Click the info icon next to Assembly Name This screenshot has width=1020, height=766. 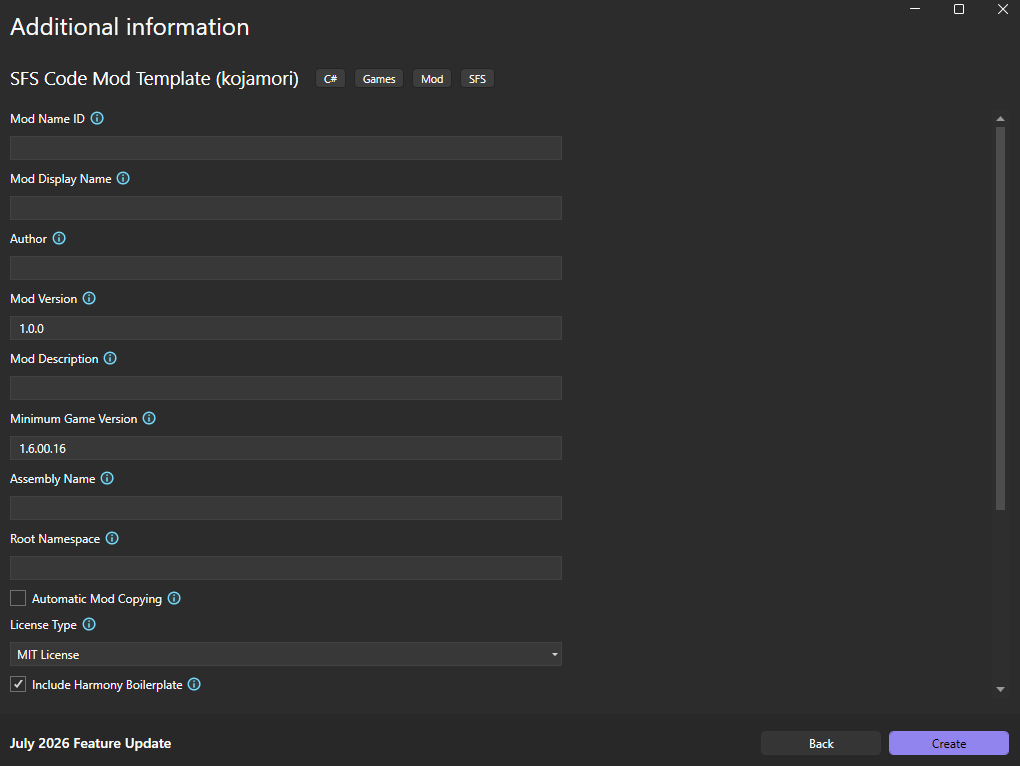107,478
